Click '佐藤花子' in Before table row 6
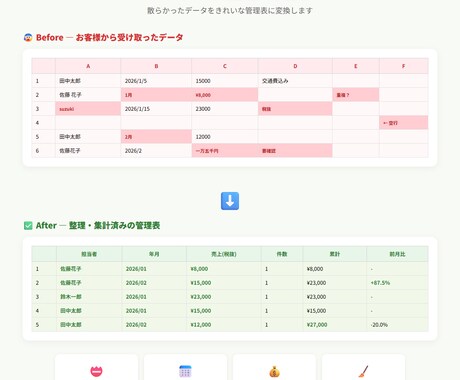Screen dimensions: 460x380 (88, 151)
